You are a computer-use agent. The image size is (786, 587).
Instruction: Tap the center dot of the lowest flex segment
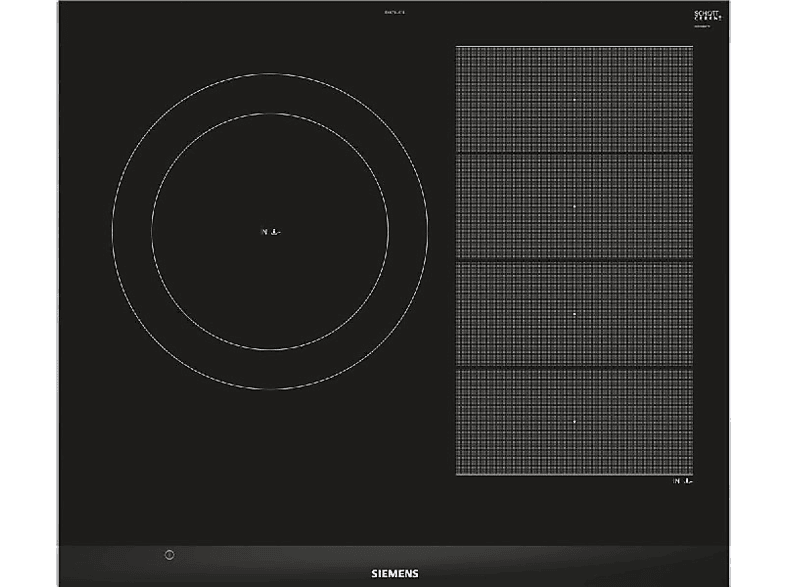coord(574,422)
